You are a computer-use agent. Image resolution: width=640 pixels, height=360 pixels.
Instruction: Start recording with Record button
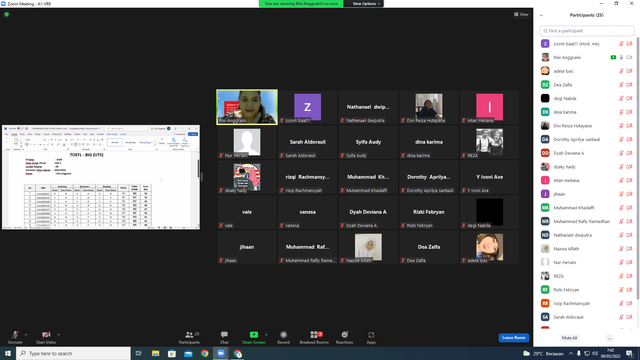point(283,337)
